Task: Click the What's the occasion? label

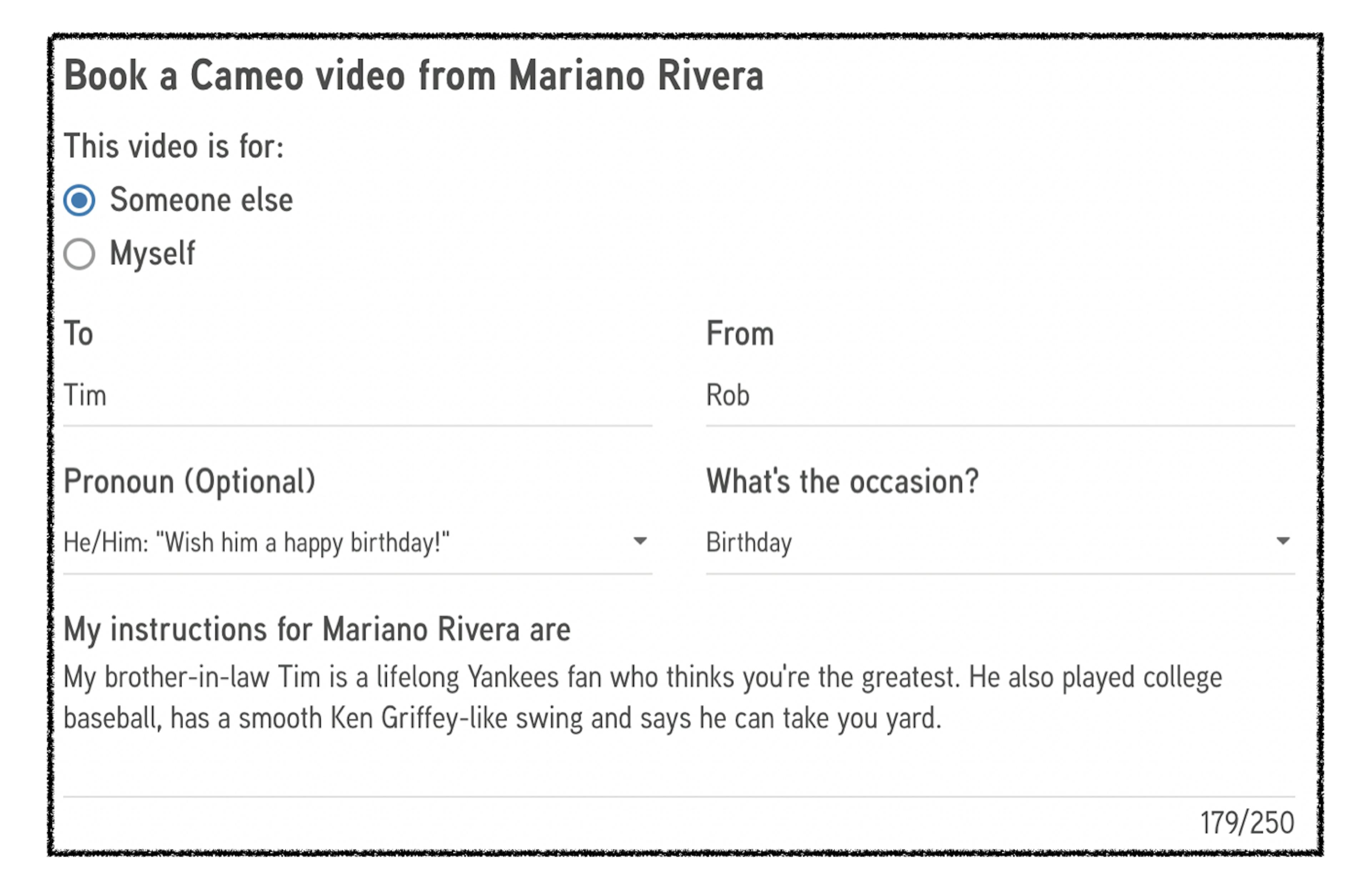Action: (842, 481)
